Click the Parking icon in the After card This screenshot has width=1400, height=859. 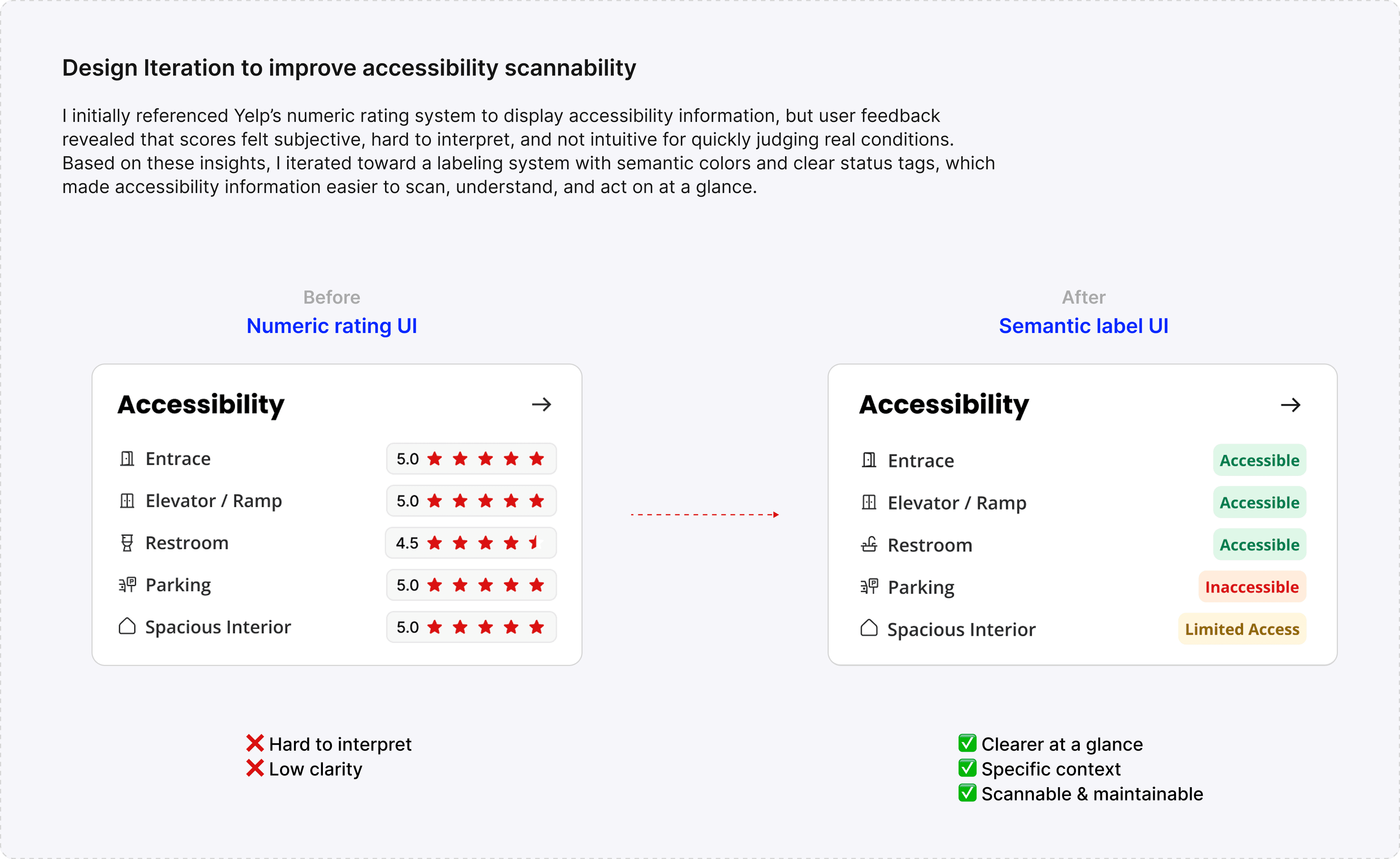click(869, 586)
